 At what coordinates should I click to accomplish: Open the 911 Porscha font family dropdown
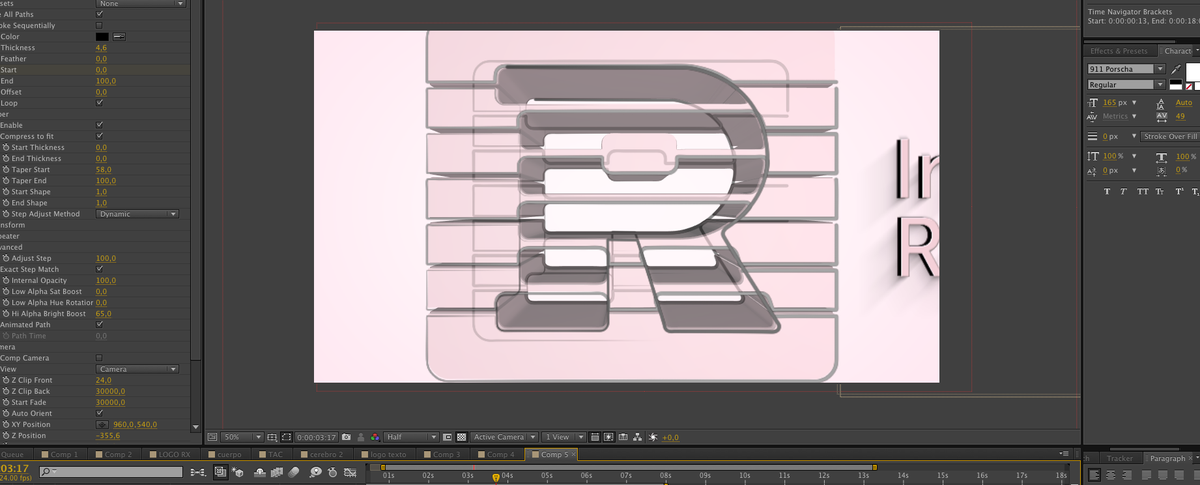click(1127, 69)
